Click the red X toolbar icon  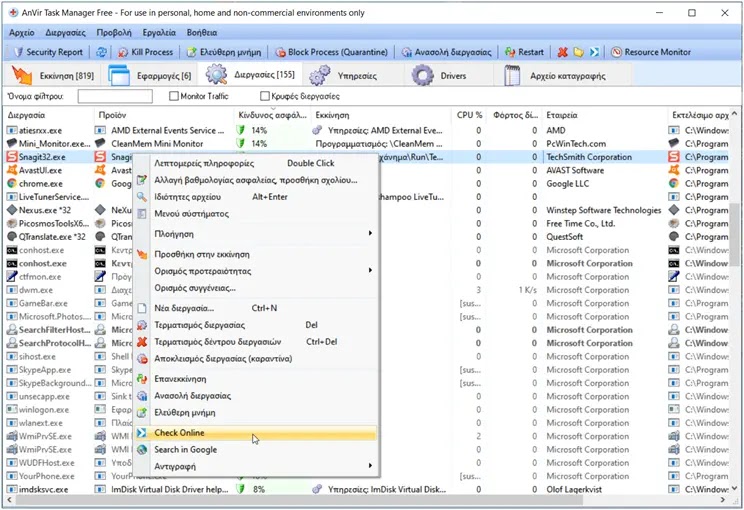563,52
